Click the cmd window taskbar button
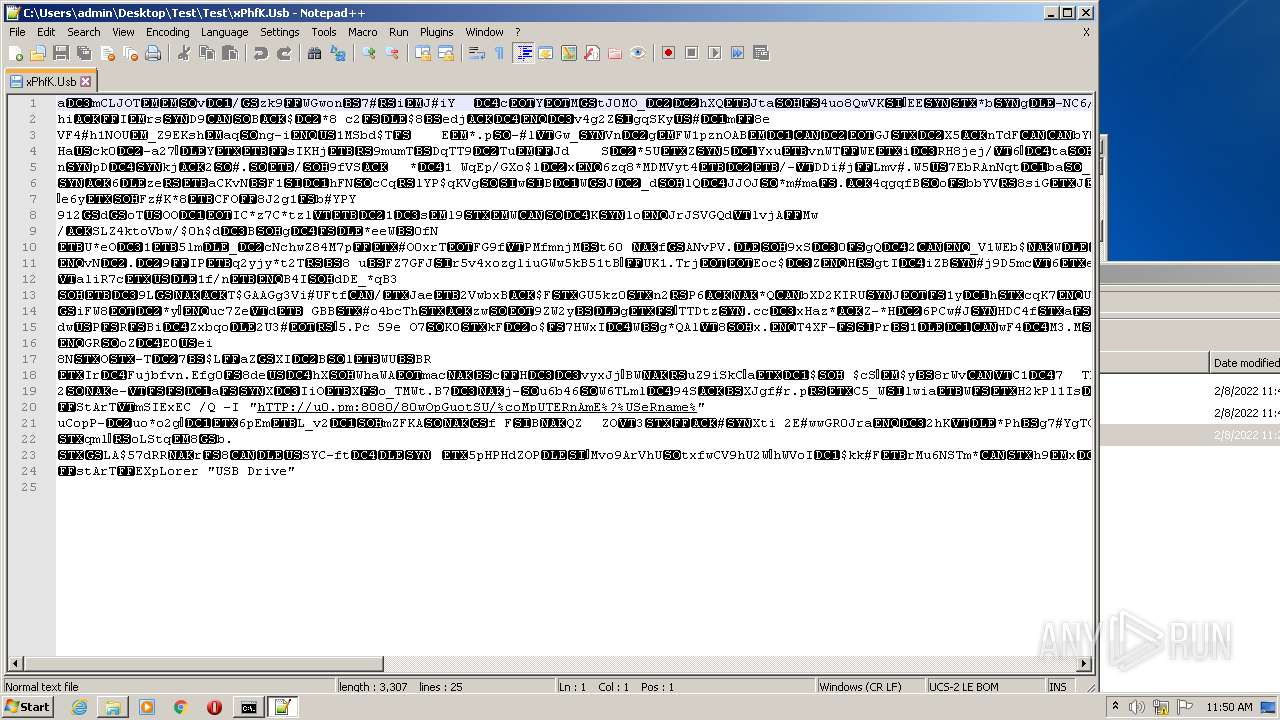This screenshot has width=1280, height=720. tap(248, 707)
